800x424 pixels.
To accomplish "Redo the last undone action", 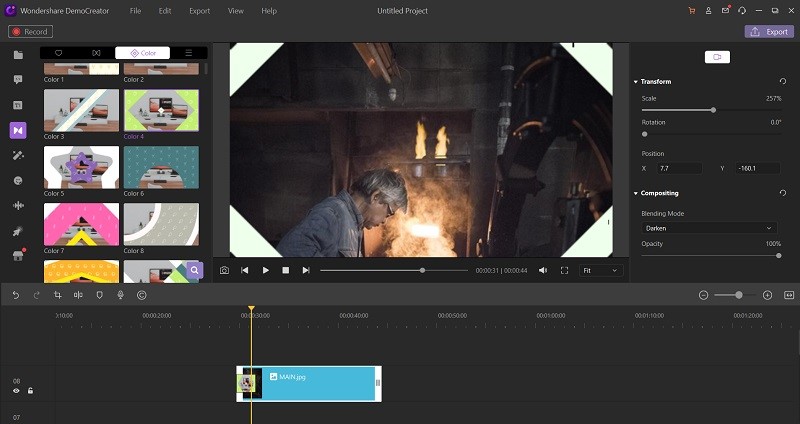I will point(37,295).
